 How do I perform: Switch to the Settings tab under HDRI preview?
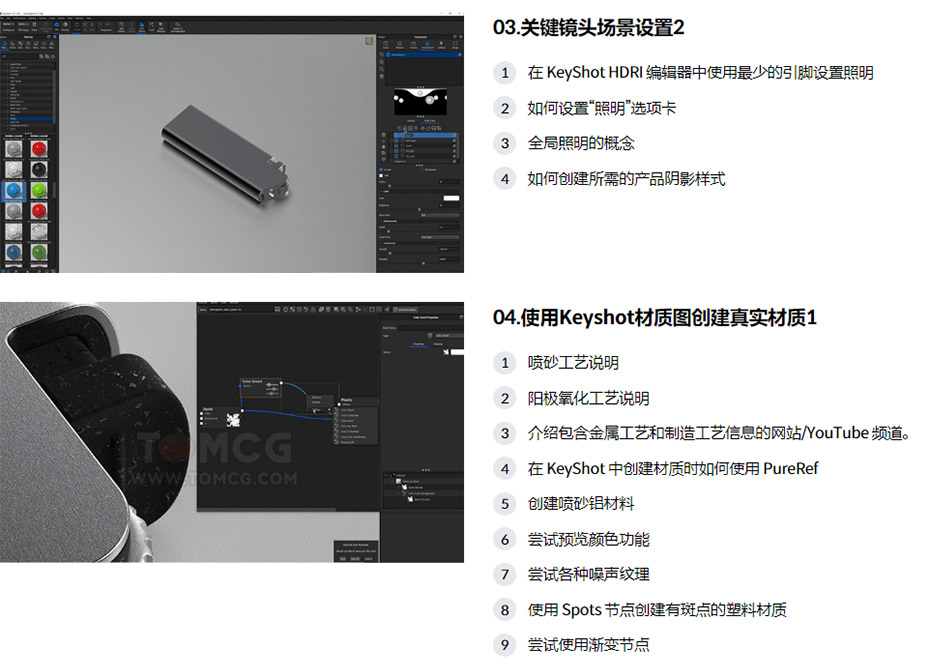coord(411,121)
